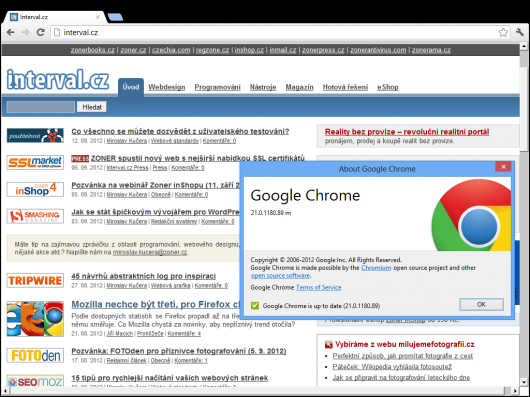Image resolution: width=530 pixels, height=397 pixels.
Task: Open zonerantivirus.com in the top bar
Action: 378,50
